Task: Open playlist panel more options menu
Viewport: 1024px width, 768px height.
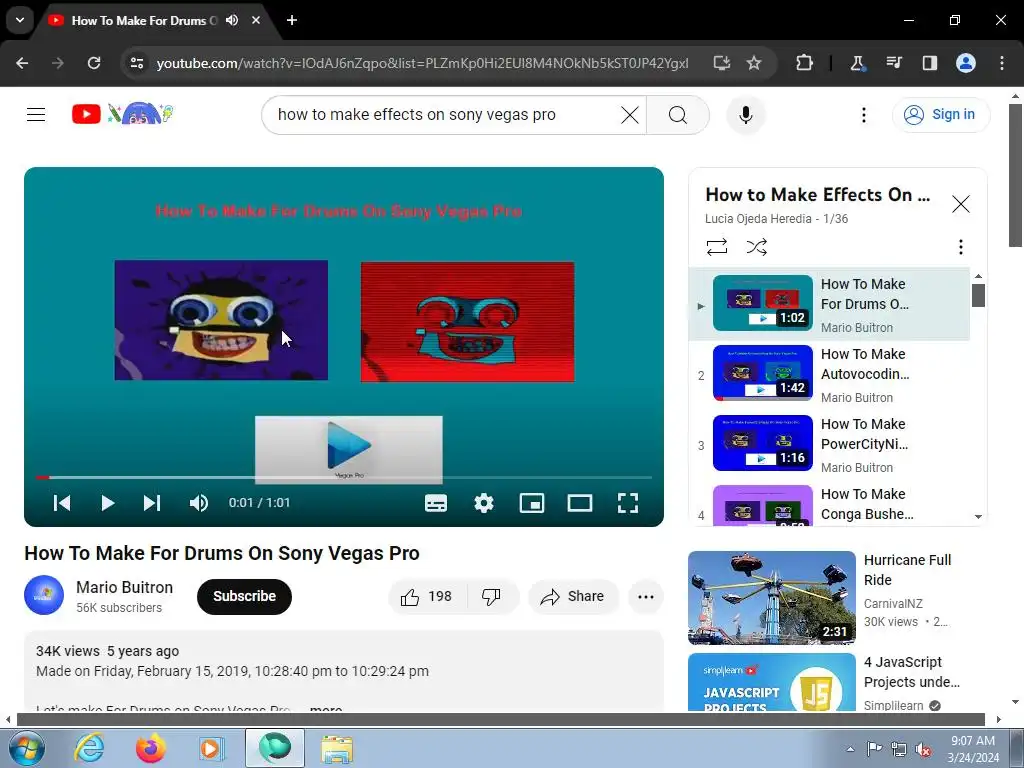Action: point(960,247)
